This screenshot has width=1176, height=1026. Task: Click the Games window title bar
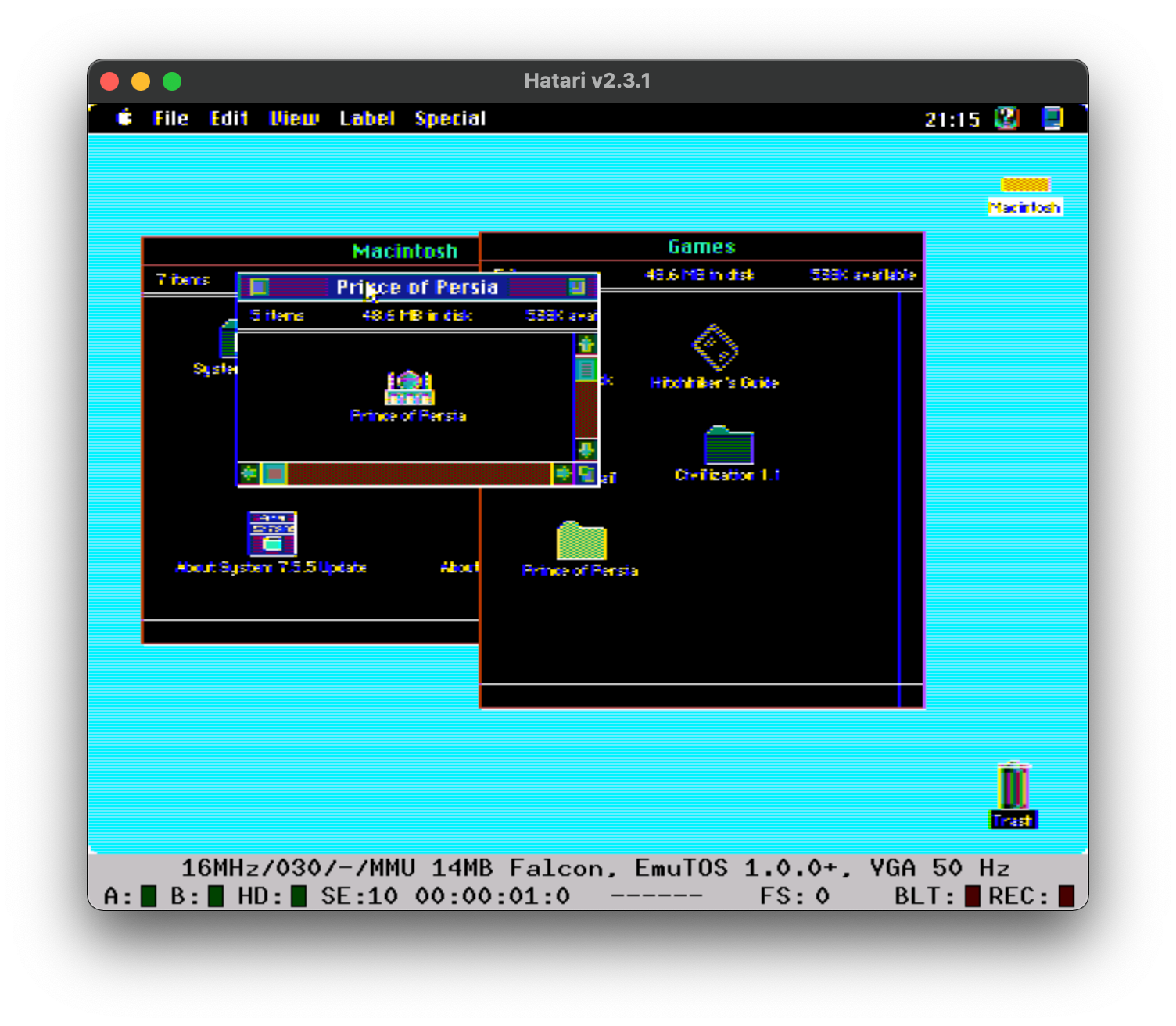(701, 247)
